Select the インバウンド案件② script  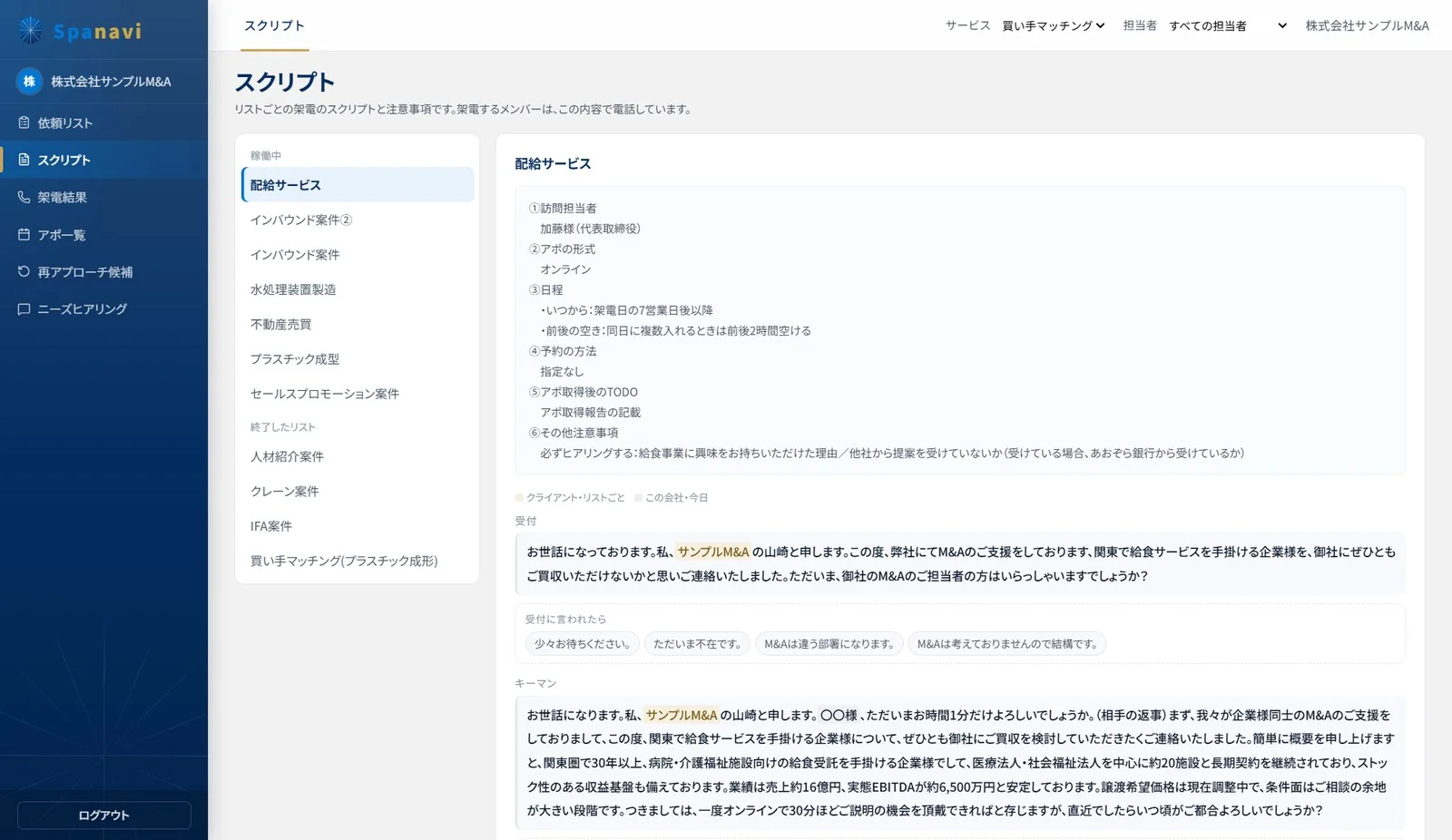[x=358, y=220]
